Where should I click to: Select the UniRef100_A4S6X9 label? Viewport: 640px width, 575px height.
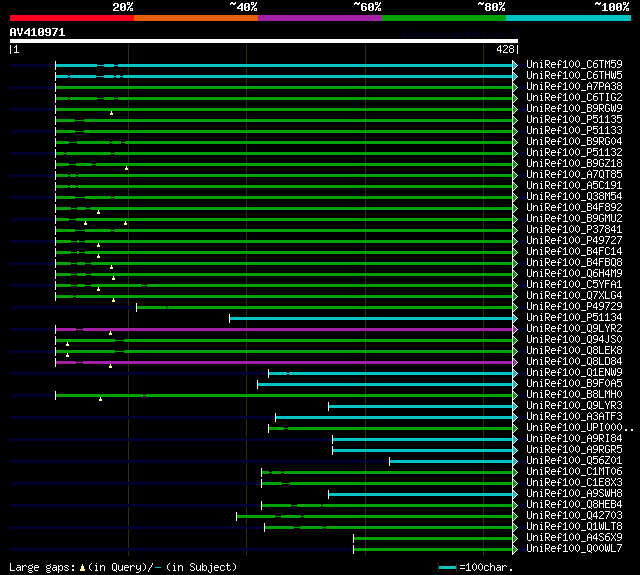coord(574,538)
